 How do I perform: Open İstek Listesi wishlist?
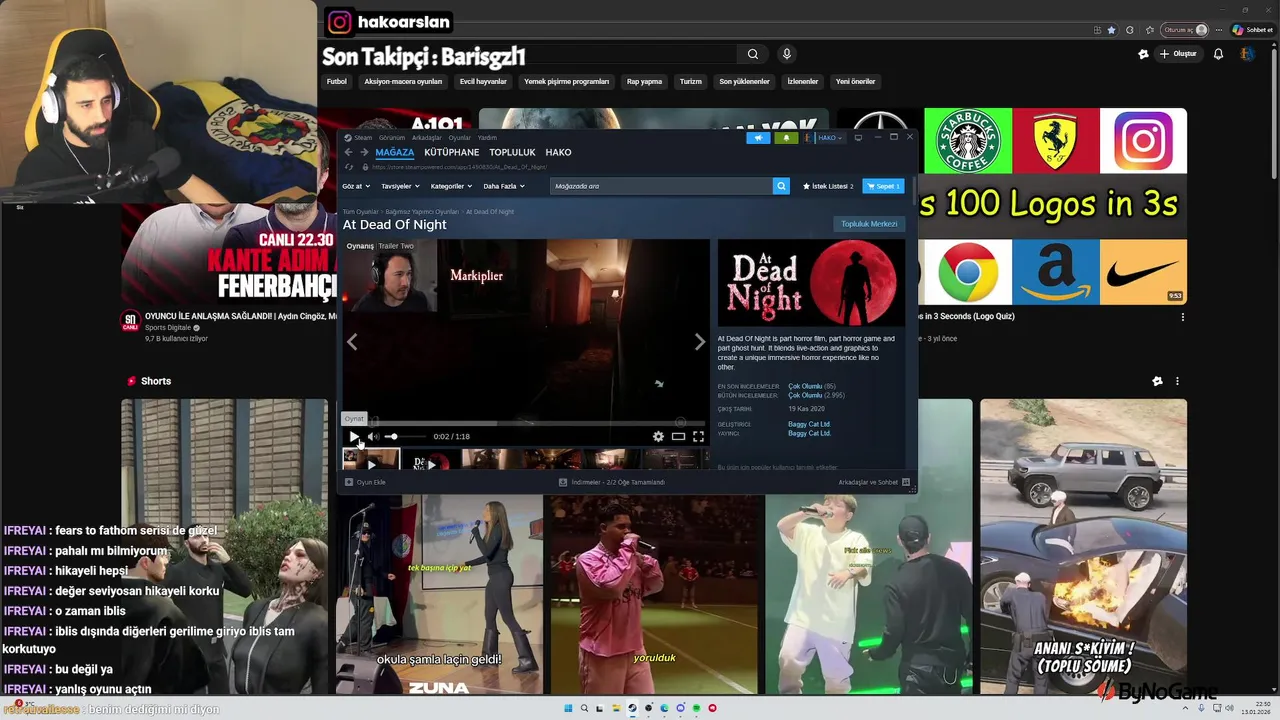click(828, 186)
